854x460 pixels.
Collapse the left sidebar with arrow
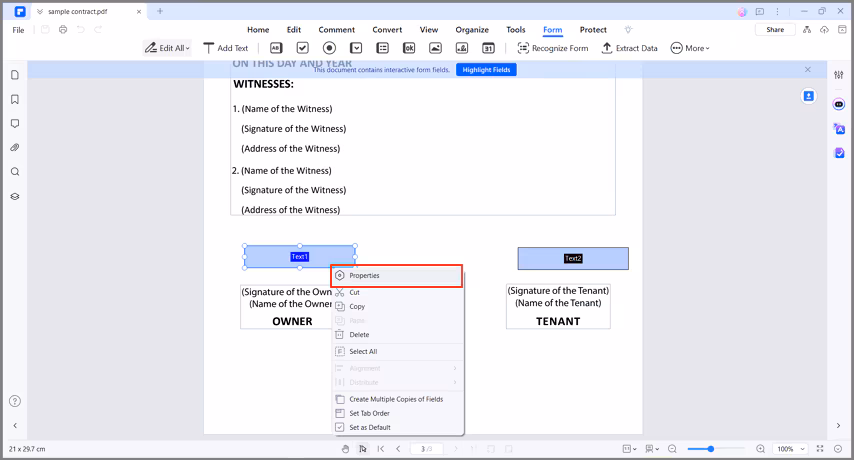(x=15, y=426)
